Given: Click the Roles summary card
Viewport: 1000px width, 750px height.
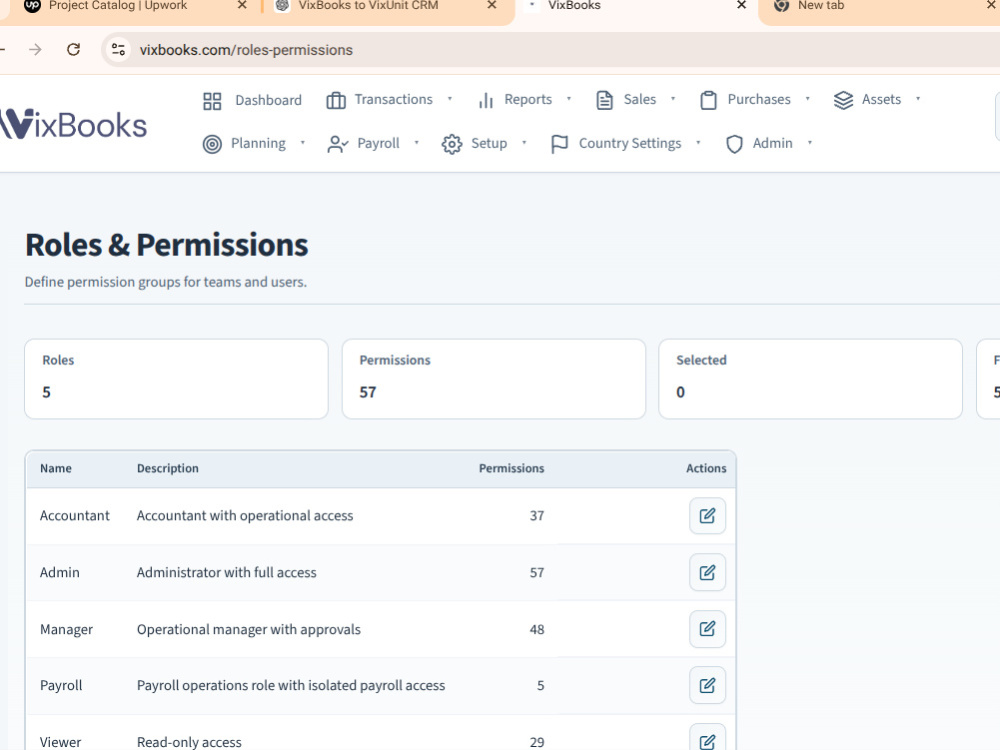Looking at the screenshot, I should point(176,379).
